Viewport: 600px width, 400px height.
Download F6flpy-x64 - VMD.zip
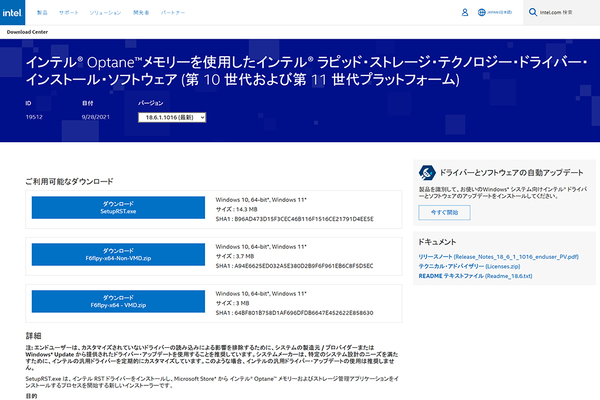[118, 301]
